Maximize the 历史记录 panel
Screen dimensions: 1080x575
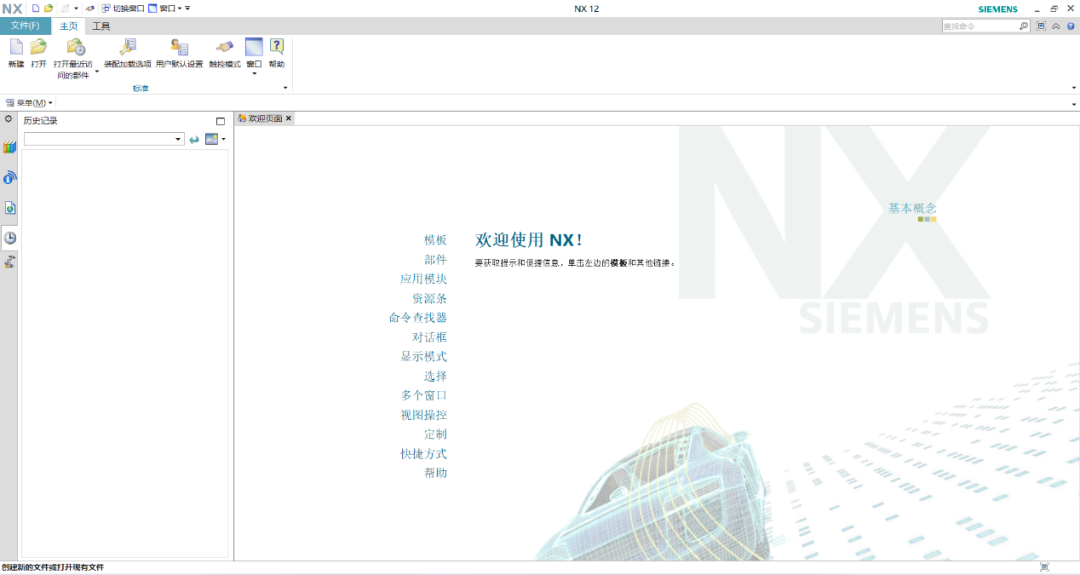click(x=220, y=121)
